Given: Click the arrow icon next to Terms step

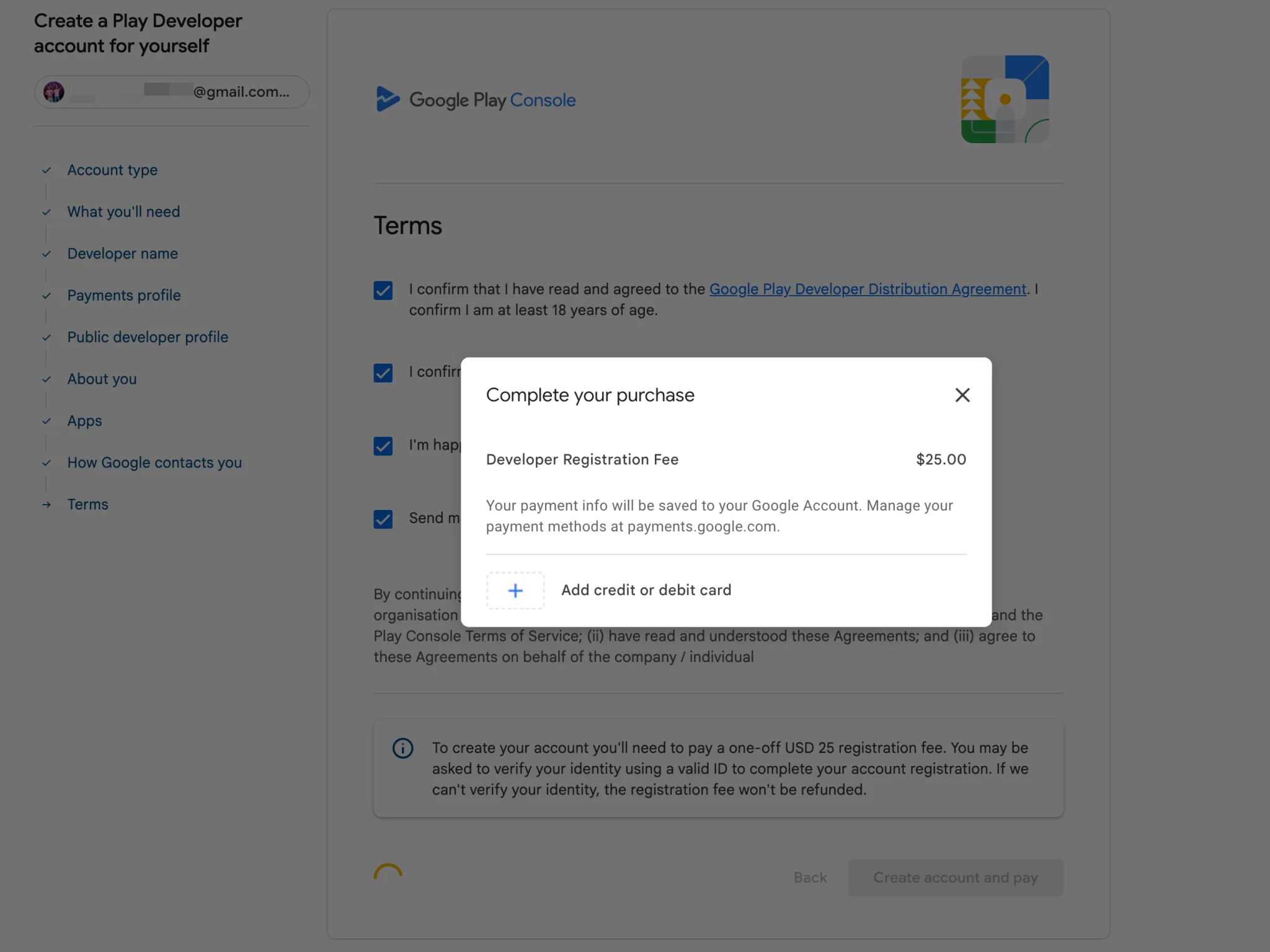Looking at the screenshot, I should coord(47,504).
